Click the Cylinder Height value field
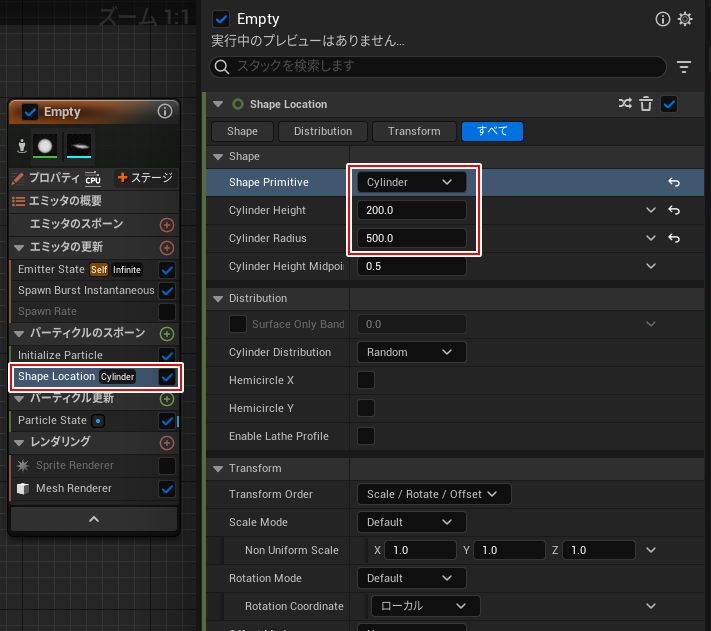This screenshot has width=711, height=631. [x=411, y=210]
